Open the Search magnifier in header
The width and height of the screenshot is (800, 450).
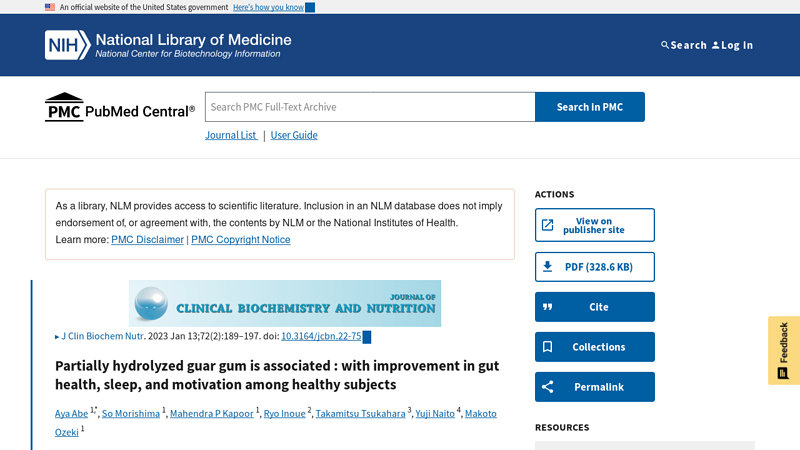[x=665, y=45]
